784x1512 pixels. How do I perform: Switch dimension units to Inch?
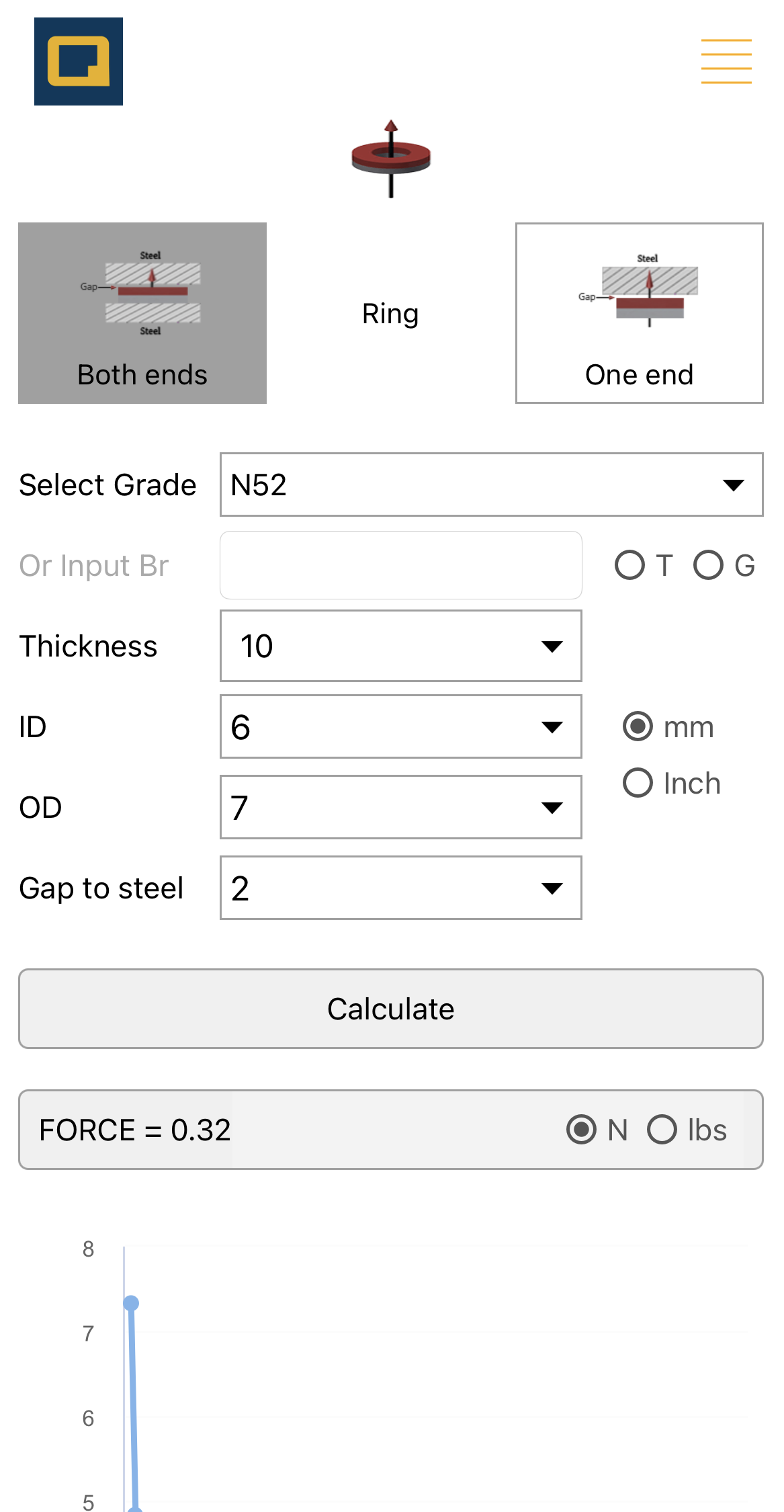[x=637, y=782]
